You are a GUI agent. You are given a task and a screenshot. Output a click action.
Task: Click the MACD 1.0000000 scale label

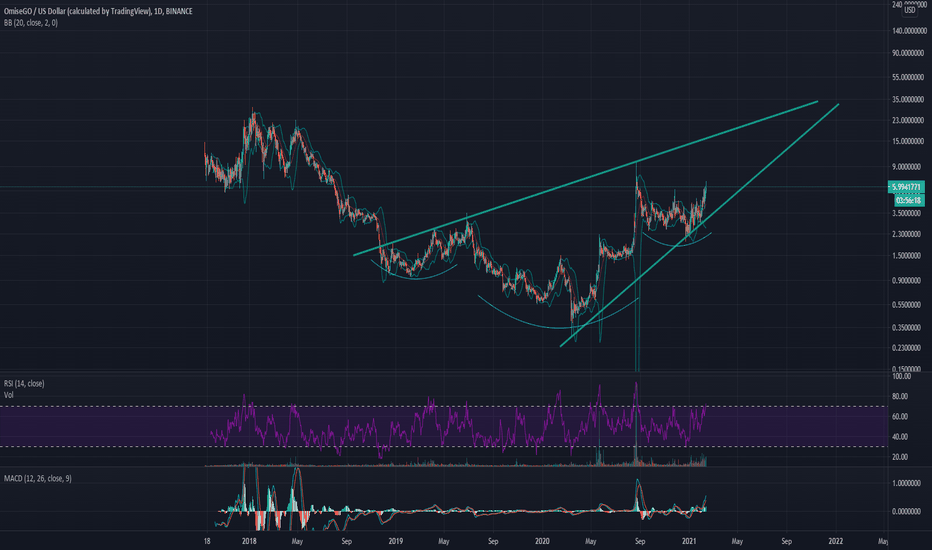pyautogui.click(x=906, y=483)
